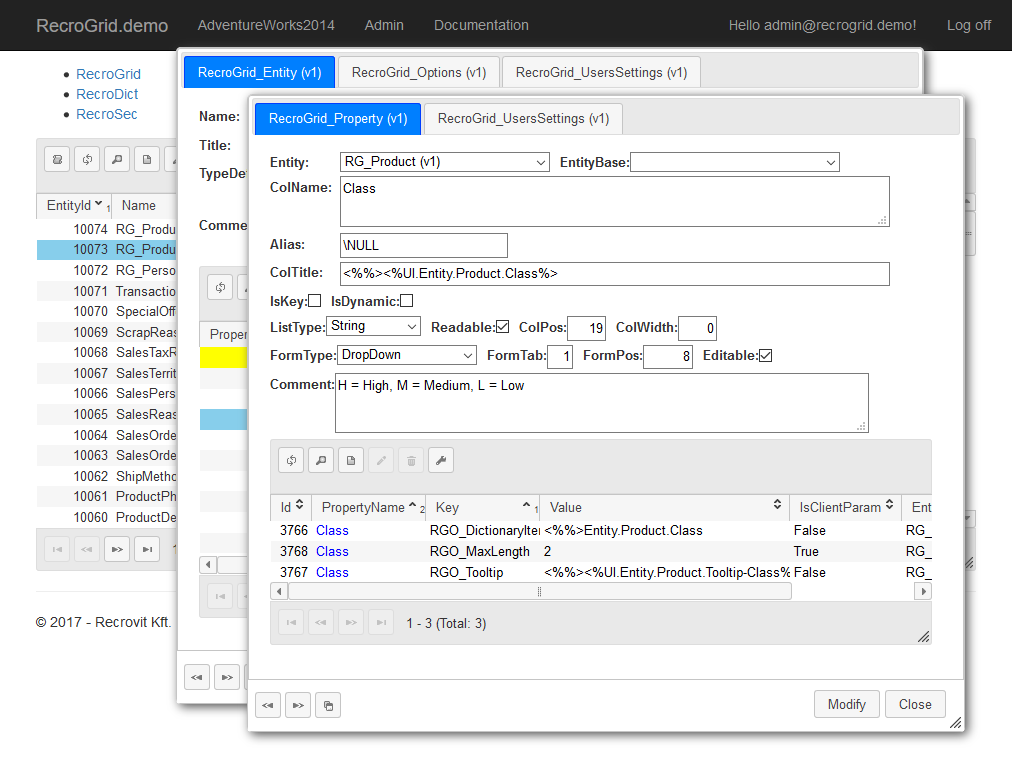Uncheck the Editable checkbox
The width and height of the screenshot is (1012, 767).
[x=766, y=356]
